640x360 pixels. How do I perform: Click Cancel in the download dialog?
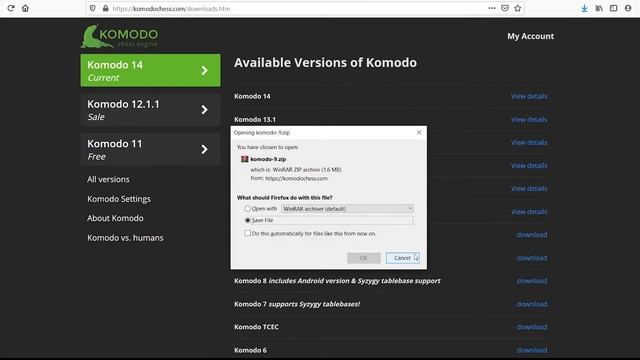[402, 258]
